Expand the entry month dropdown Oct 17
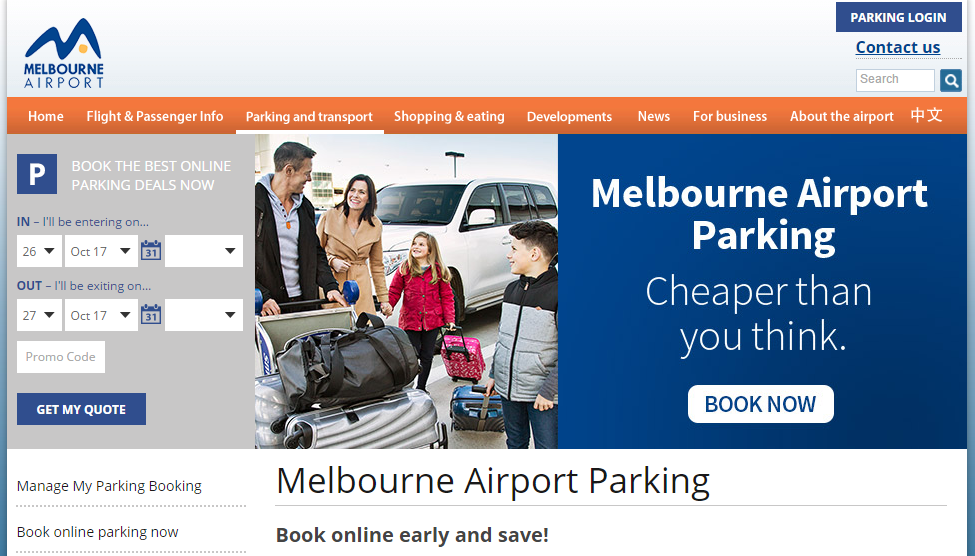This screenshot has width=975, height=556. click(x=101, y=251)
